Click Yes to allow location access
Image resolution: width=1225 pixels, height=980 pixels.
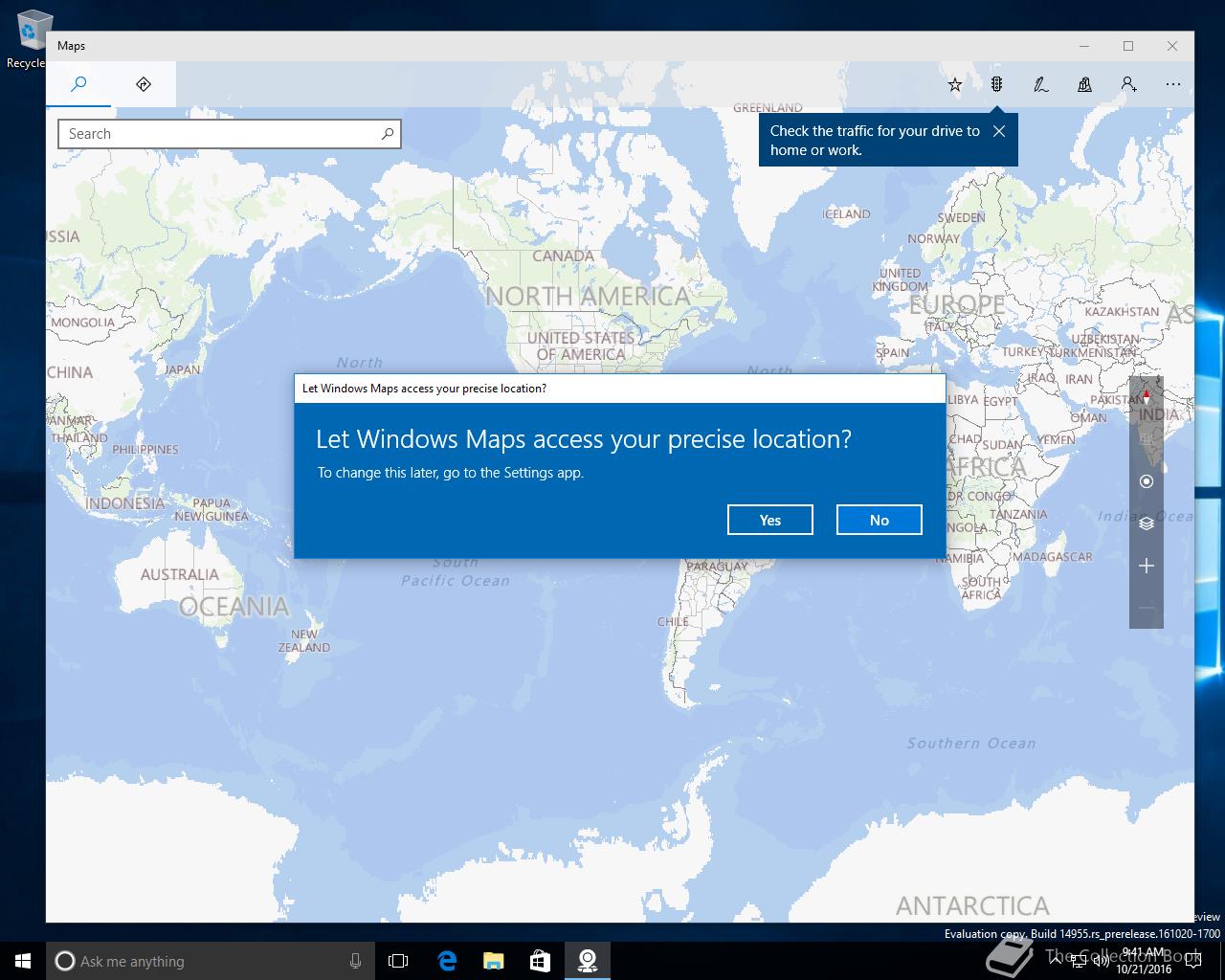pos(770,520)
